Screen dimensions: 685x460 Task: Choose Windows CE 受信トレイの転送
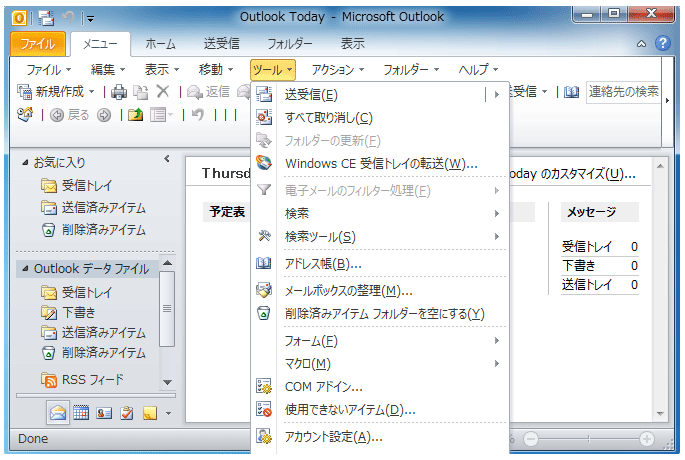(x=380, y=163)
